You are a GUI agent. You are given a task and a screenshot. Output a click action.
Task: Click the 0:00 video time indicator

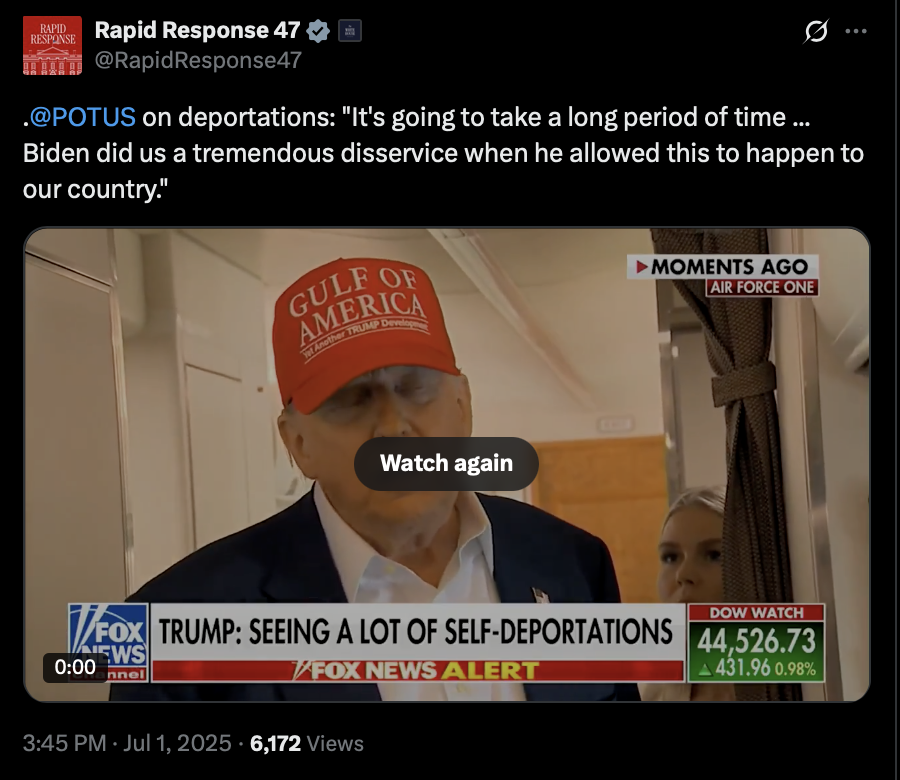click(x=75, y=668)
